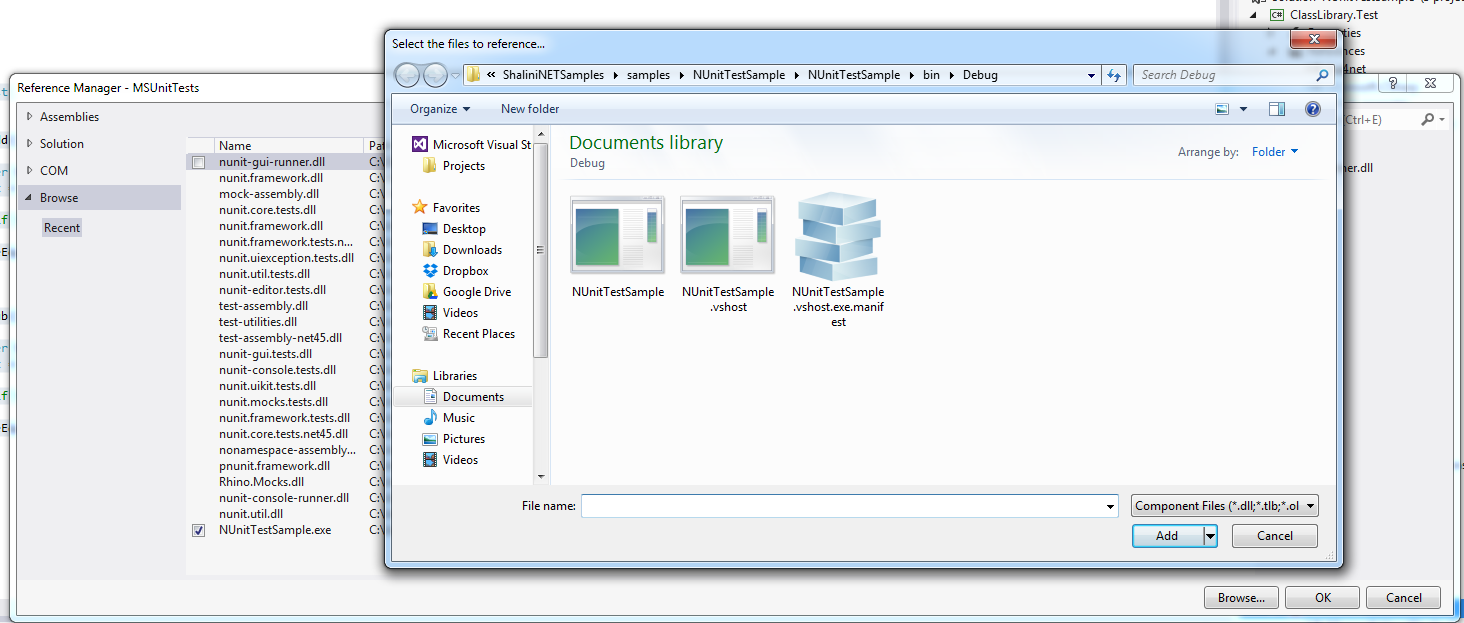
Task: Click the refresh button beside the address bar
Action: click(1114, 74)
